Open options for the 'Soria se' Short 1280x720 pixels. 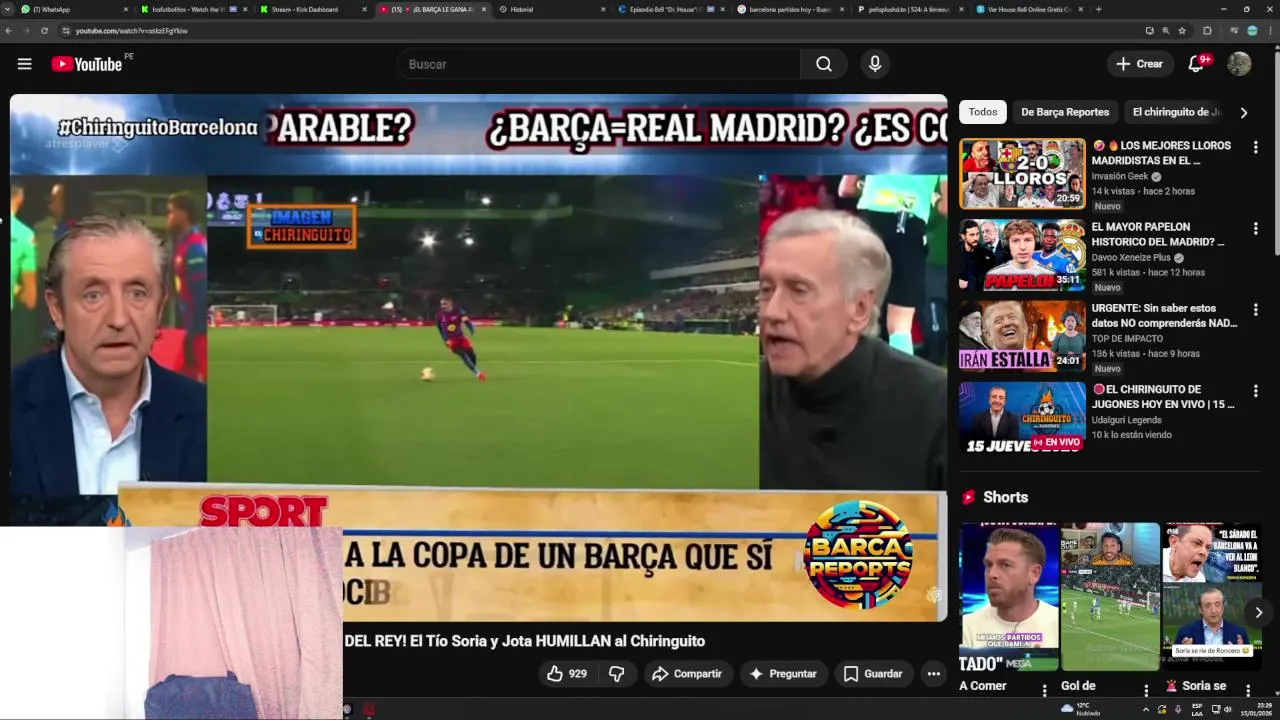pyautogui.click(x=1247, y=690)
